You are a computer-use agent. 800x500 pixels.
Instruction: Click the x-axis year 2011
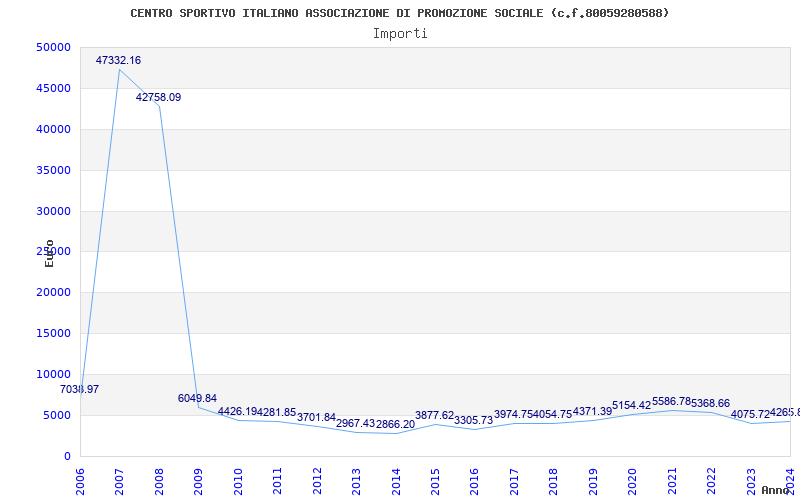pos(277,482)
